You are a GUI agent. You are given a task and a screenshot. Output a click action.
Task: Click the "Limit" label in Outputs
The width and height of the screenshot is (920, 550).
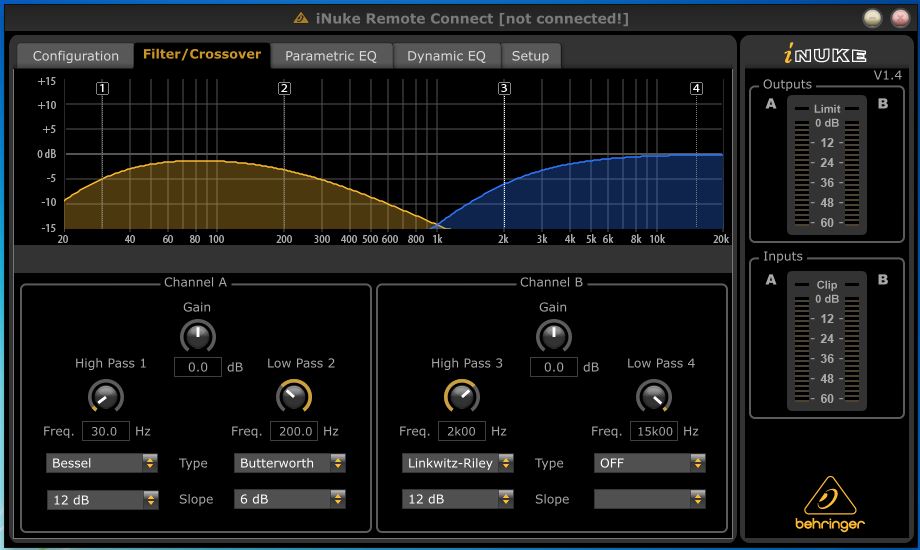coord(827,109)
